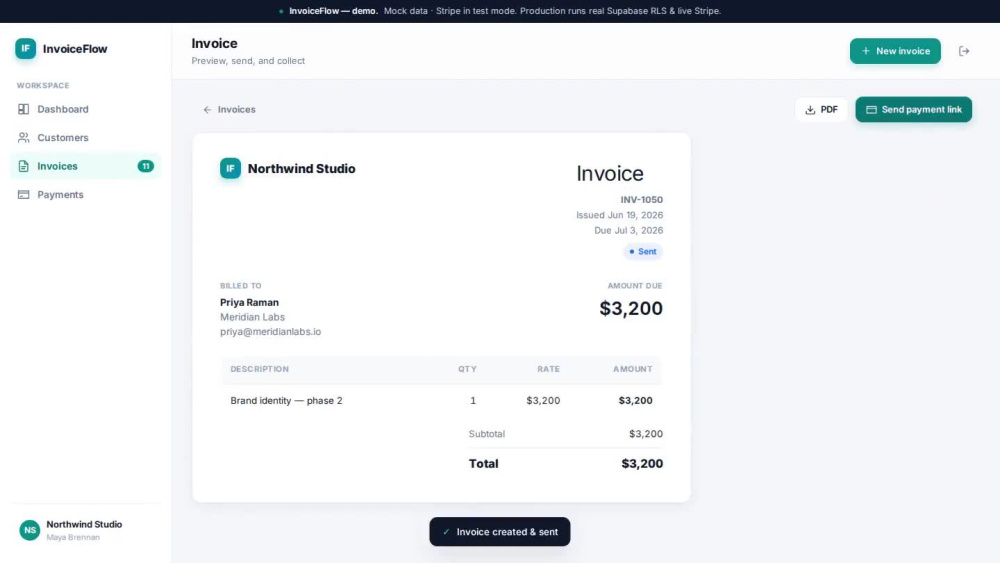Click the DESCRIPTION column header

(x=260, y=369)
